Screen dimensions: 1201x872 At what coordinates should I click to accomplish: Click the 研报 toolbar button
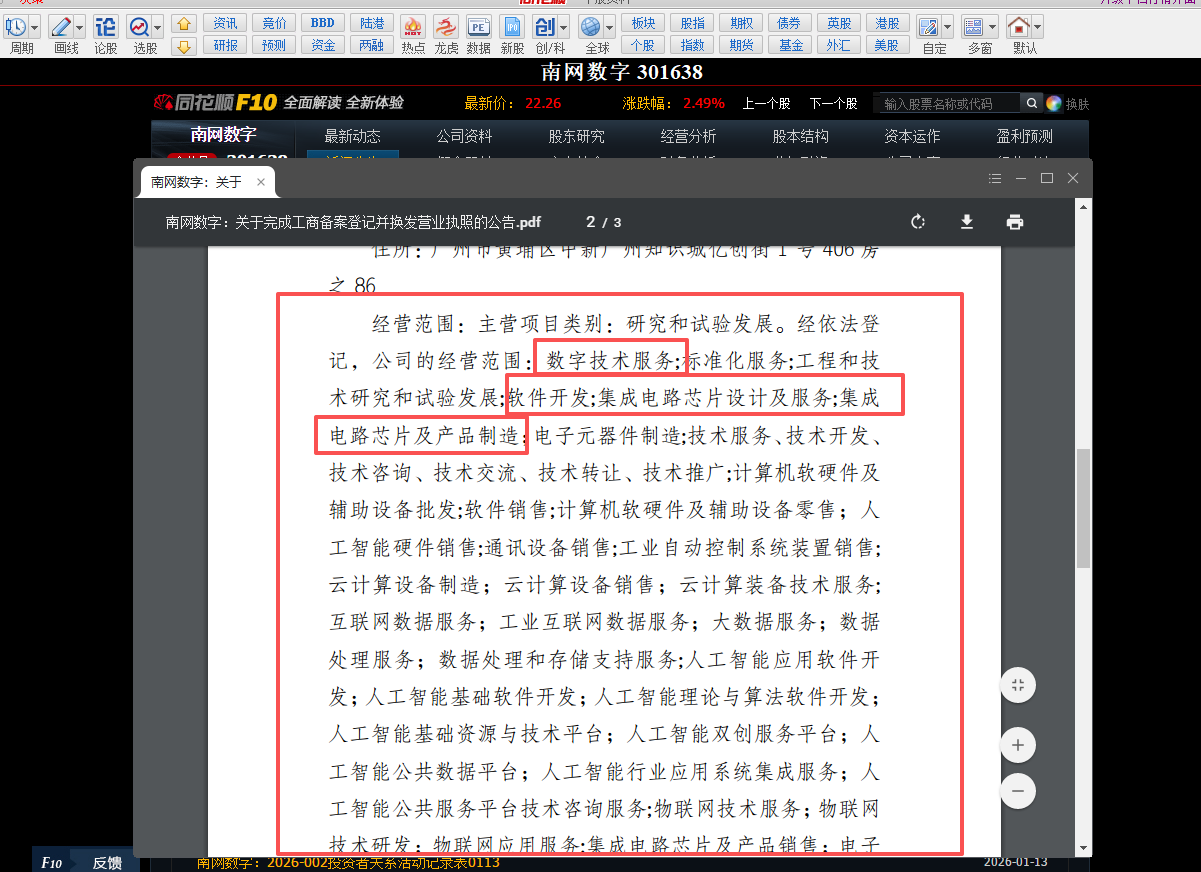coord(225,45)
